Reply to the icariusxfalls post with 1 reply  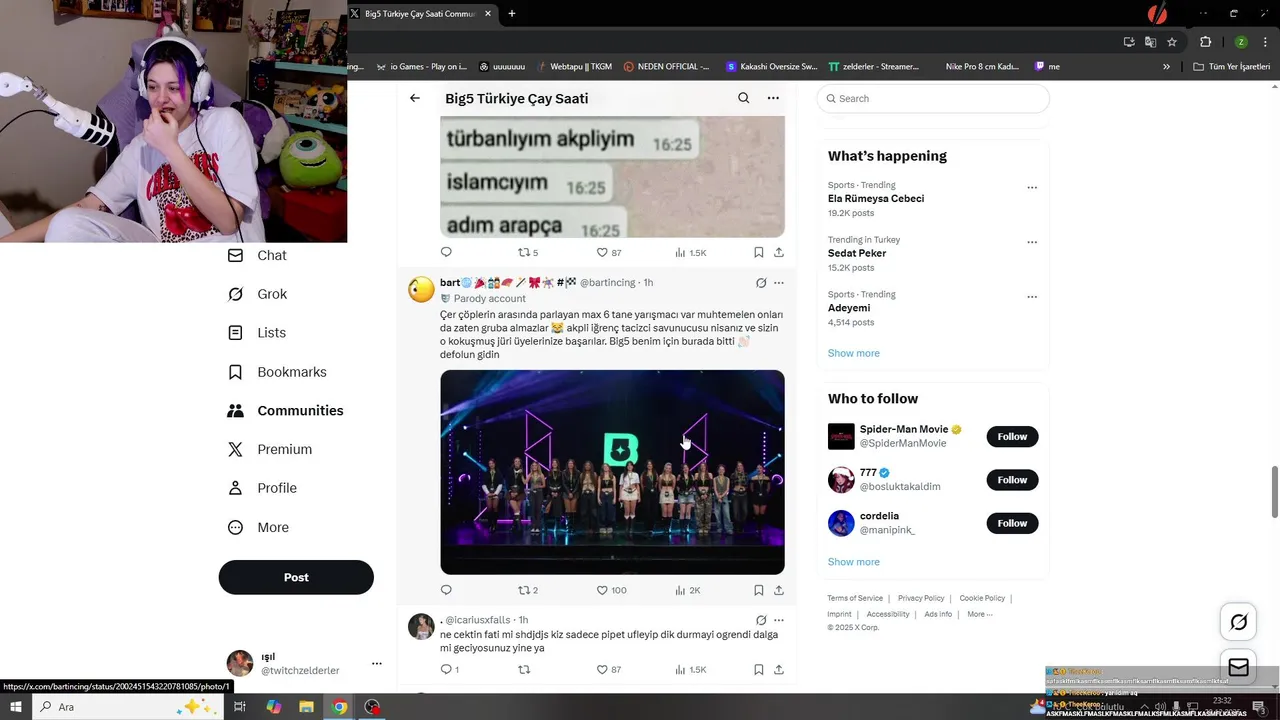click(x=450, y=669)
